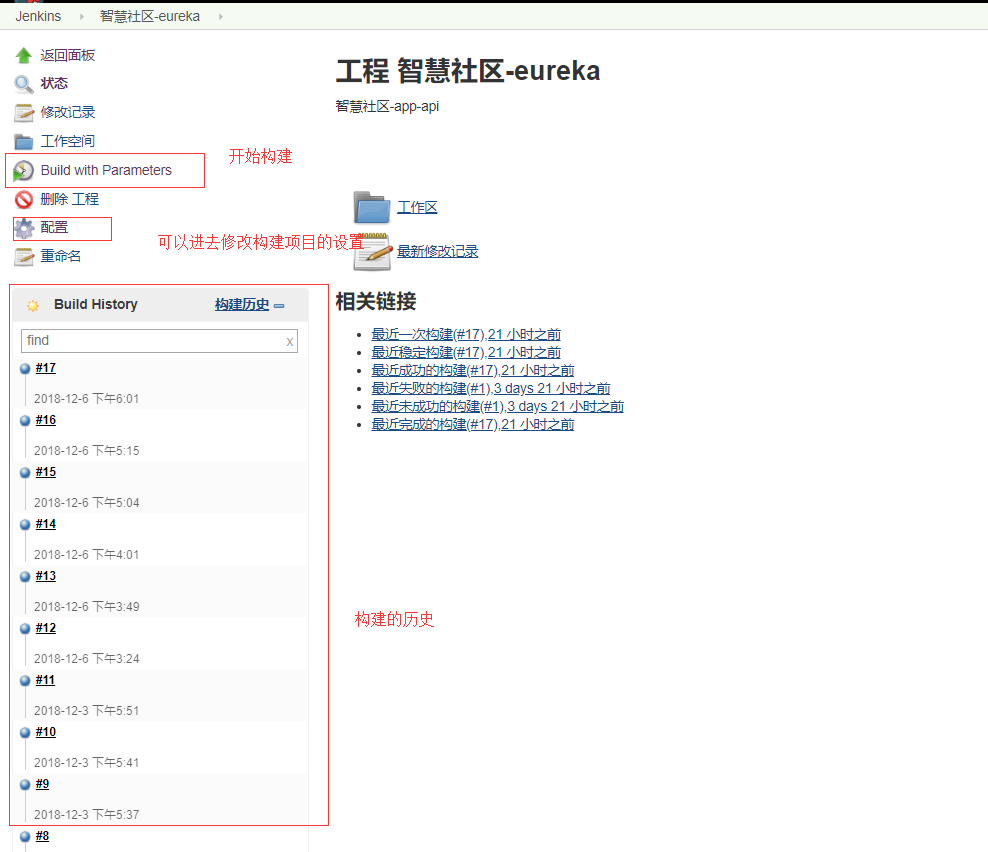The image size is (988, 852).
Task: Open 最近失败的构建(#1) link
Action: 491,388
